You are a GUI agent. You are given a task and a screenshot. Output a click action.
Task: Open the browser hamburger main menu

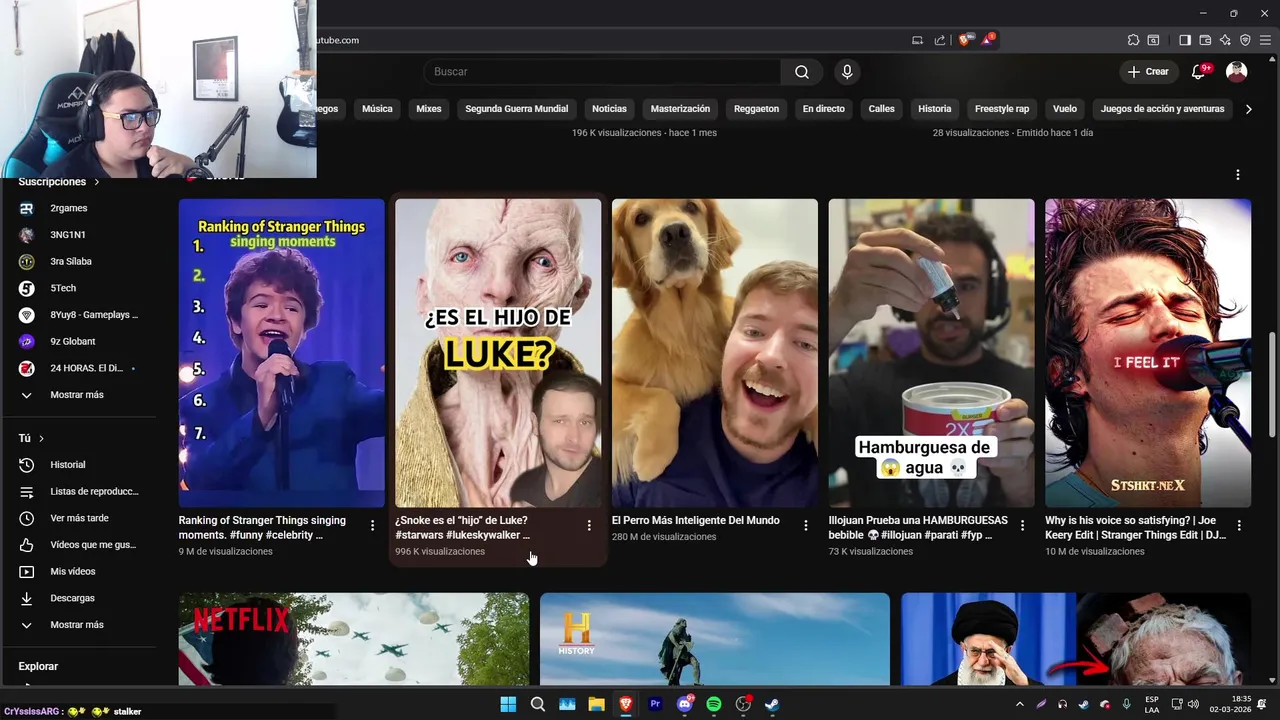click(1265, 40)
